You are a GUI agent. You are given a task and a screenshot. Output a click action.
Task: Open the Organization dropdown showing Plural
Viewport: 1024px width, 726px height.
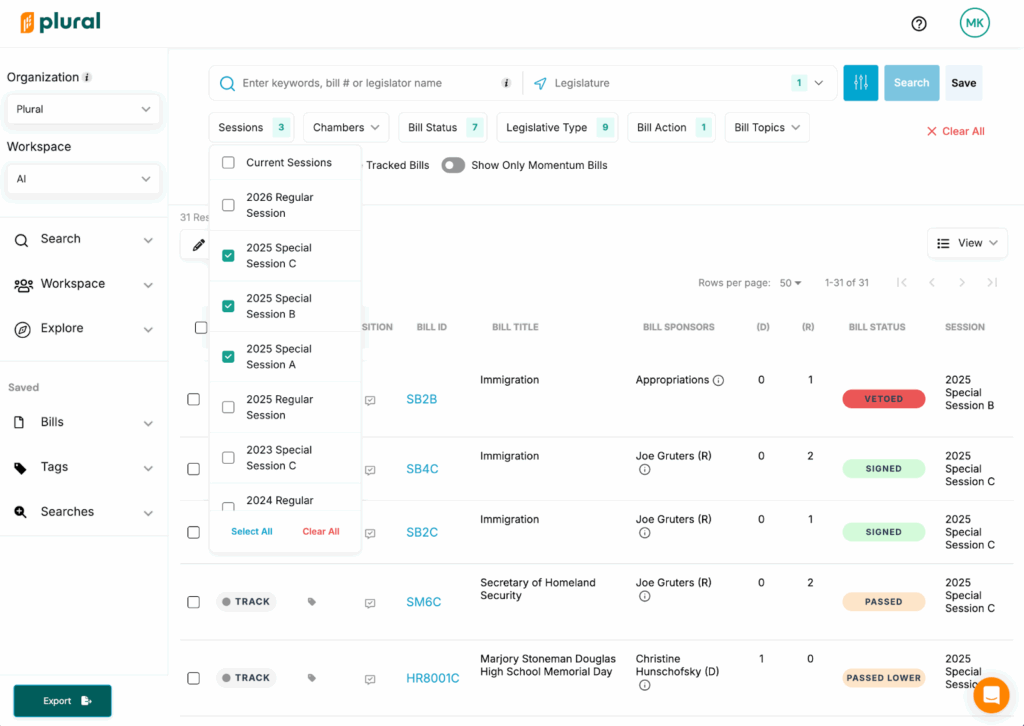(x=83, y=109)
